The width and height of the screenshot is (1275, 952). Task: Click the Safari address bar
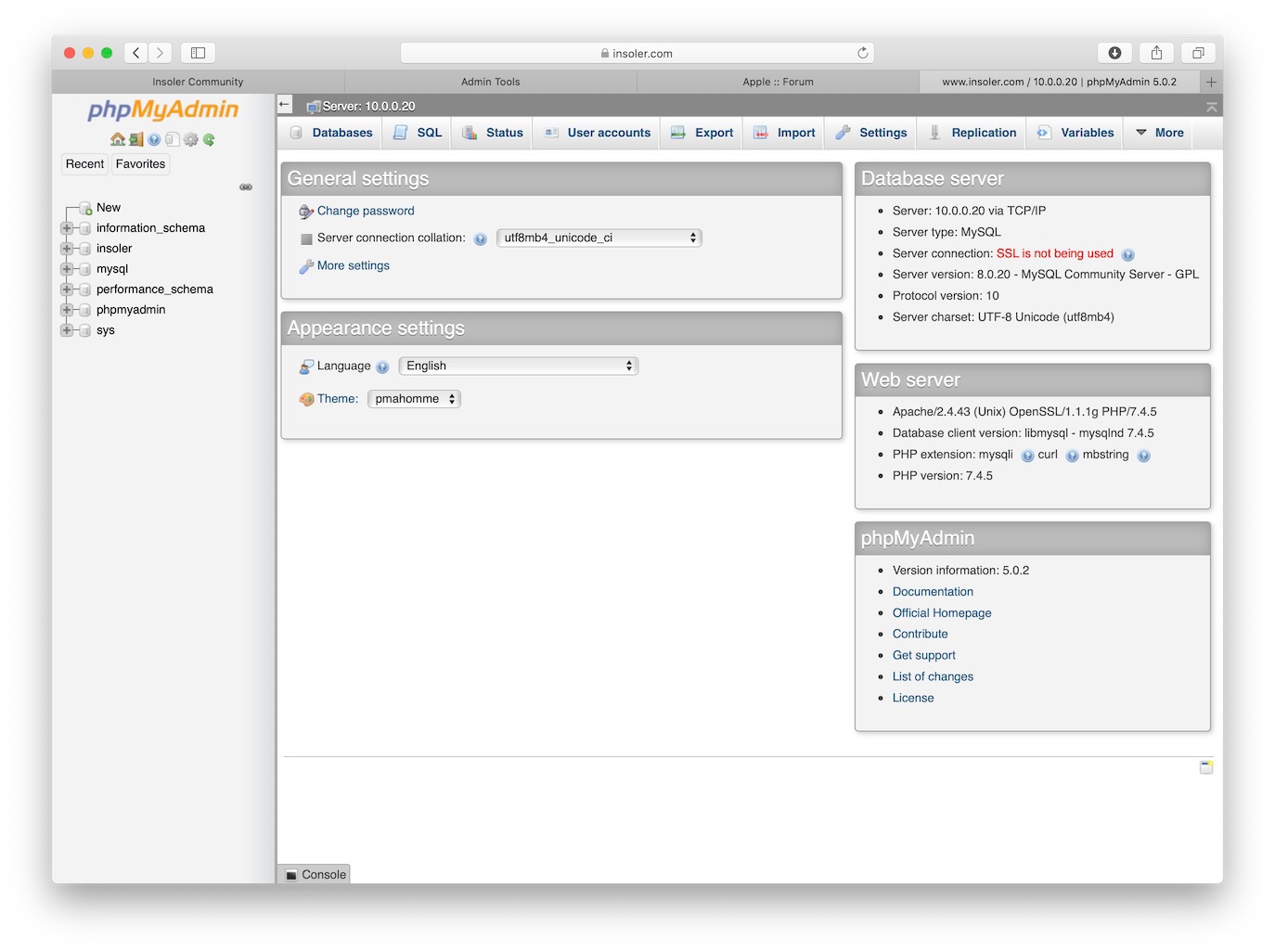coord(637,53)
